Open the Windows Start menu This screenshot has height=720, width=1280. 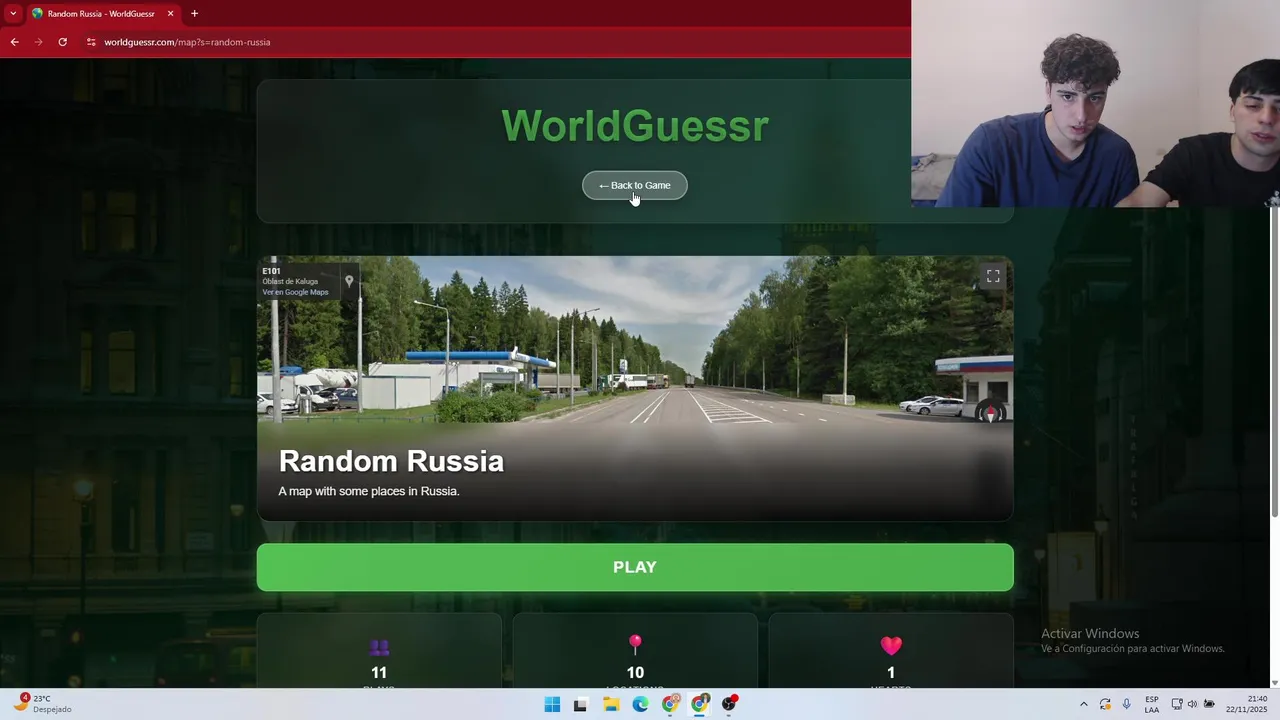552,704
